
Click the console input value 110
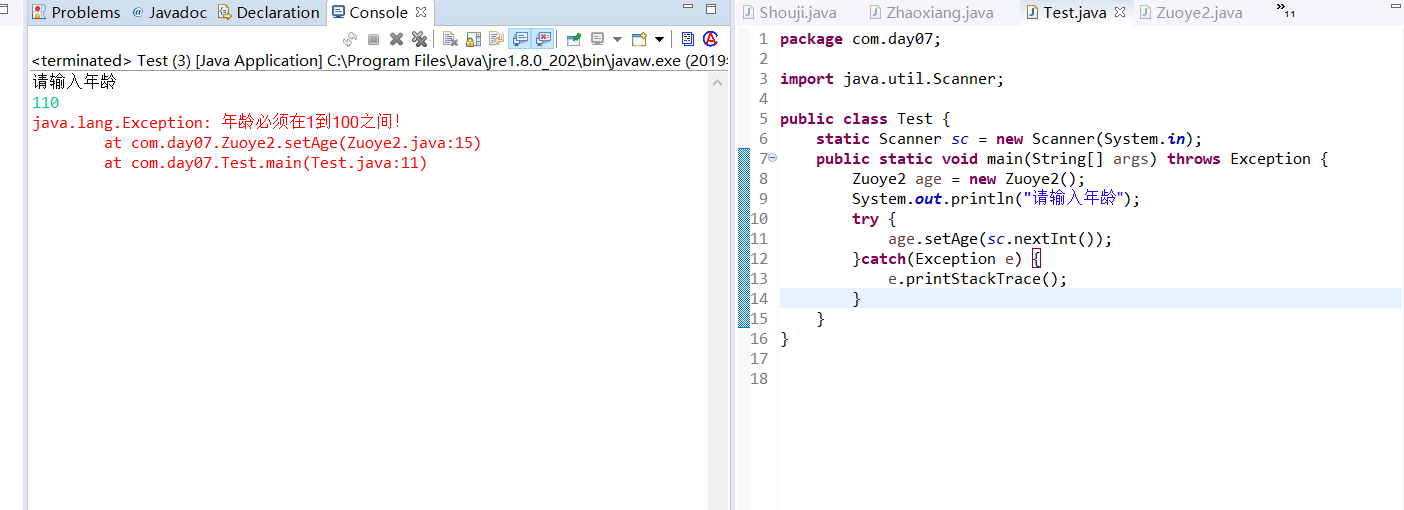tap(46, 103)
